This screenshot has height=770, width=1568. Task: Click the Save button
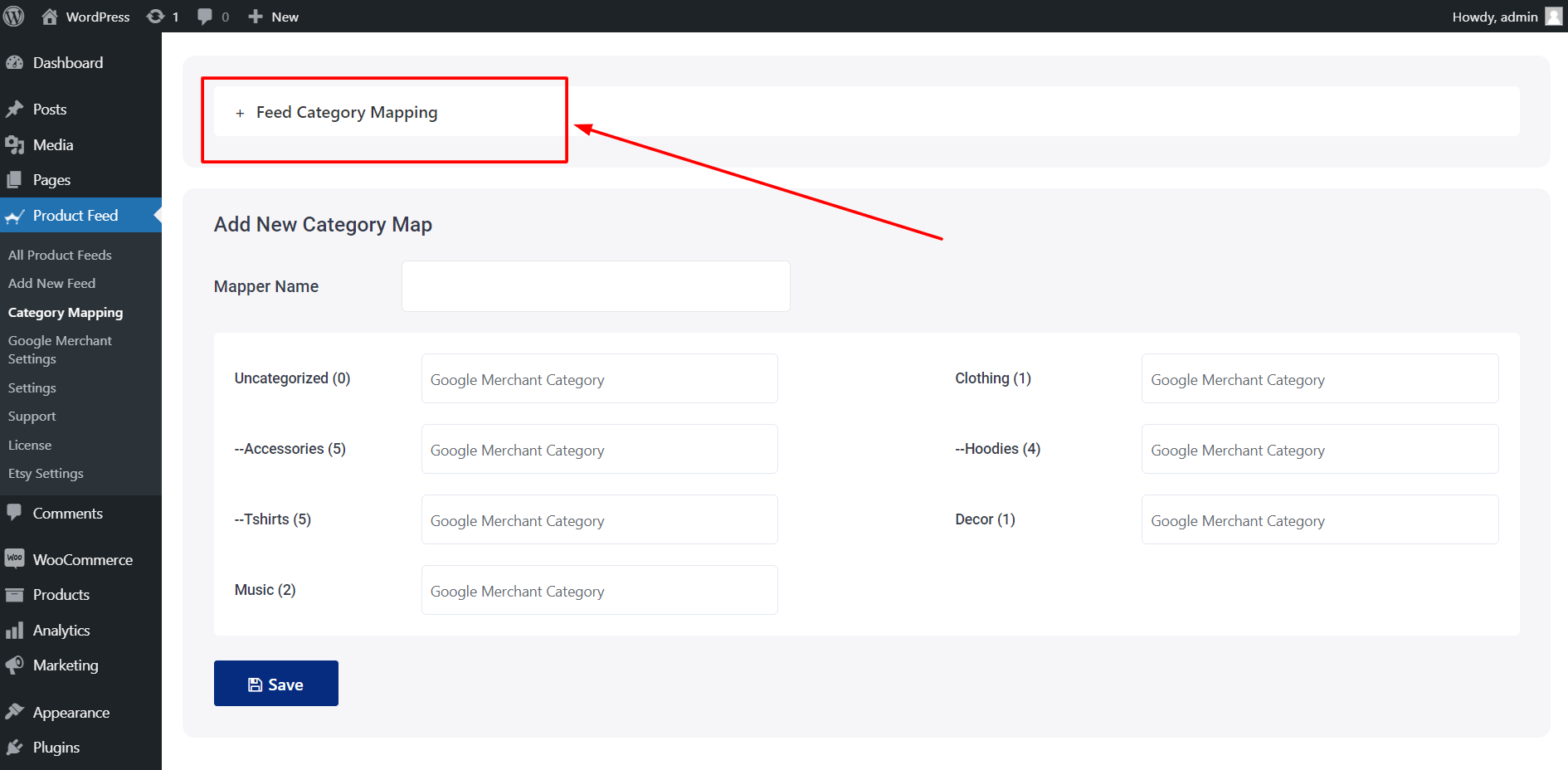tap(275, 683)
